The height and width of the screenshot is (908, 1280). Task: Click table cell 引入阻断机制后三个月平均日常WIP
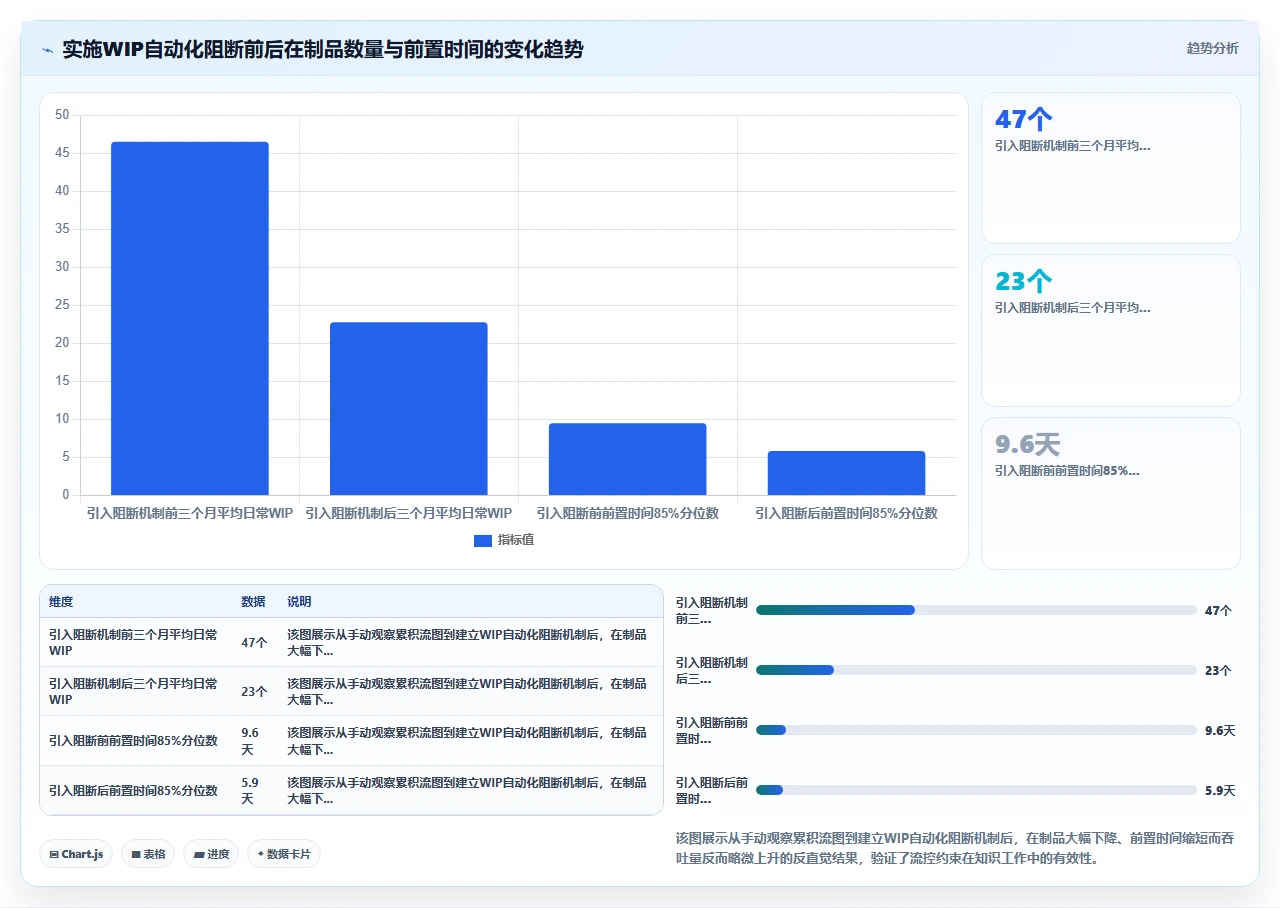tap(134, 692)
